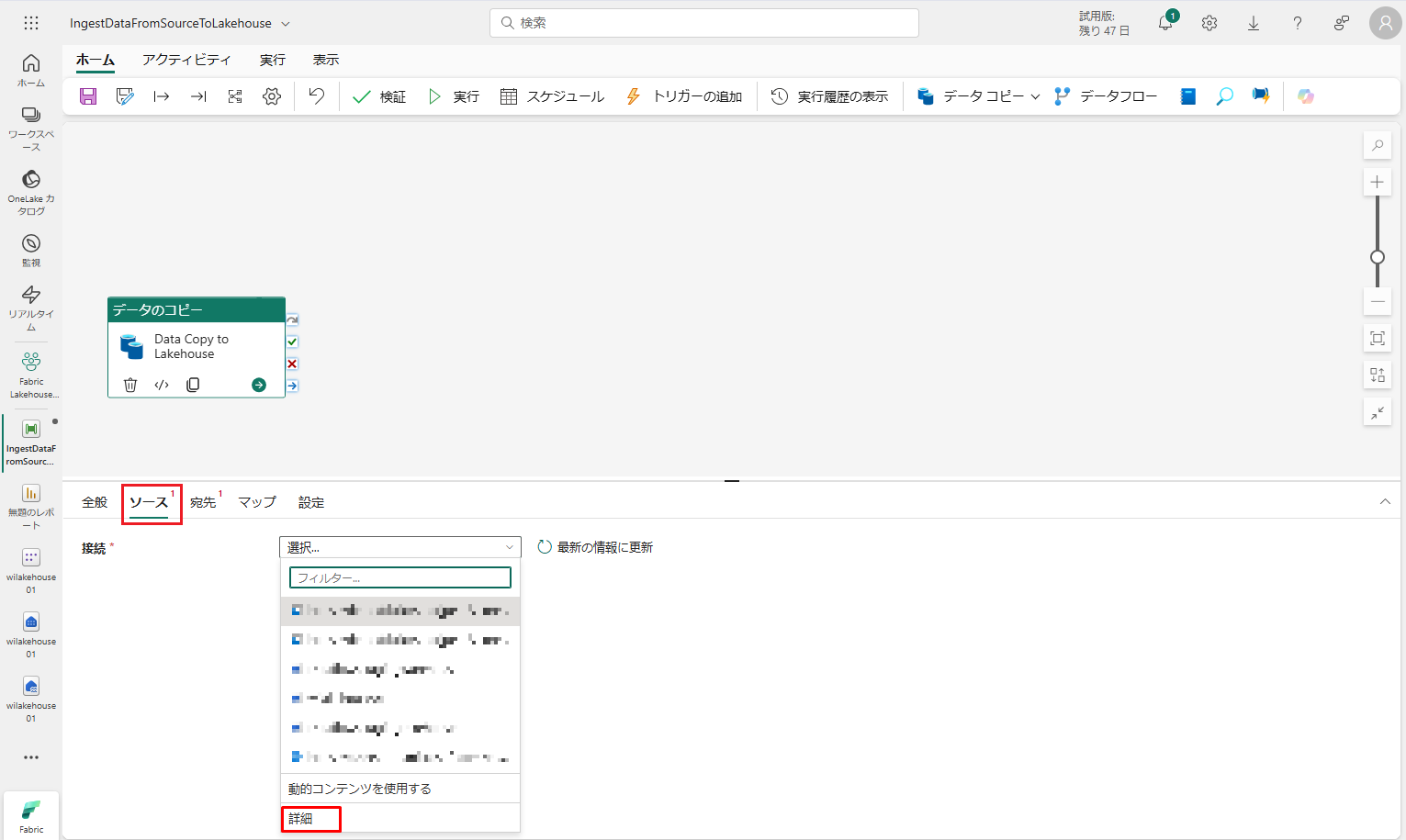Open the settings gear in the header

[x=1209, y=23]
